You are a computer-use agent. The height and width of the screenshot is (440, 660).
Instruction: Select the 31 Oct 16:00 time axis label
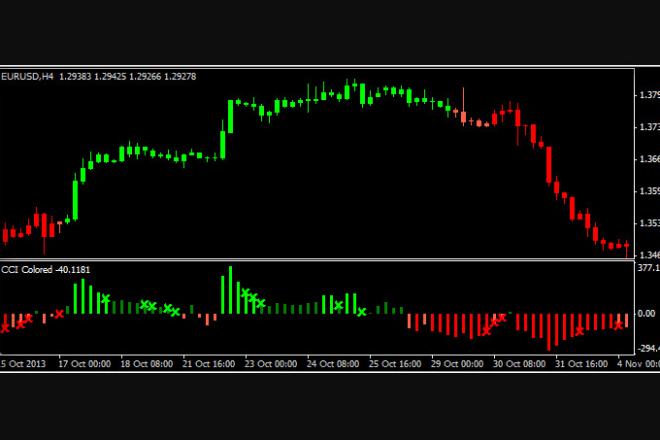click(581, 364)
